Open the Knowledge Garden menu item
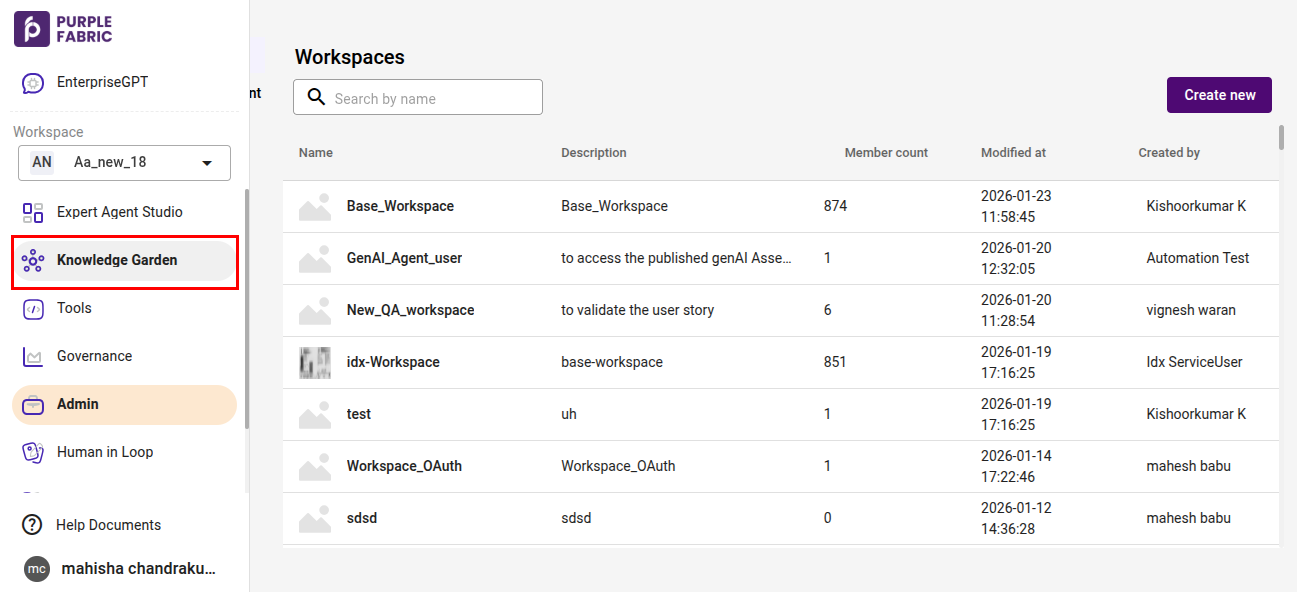Screen dimensions: 1297x592 tap(117, 260)
